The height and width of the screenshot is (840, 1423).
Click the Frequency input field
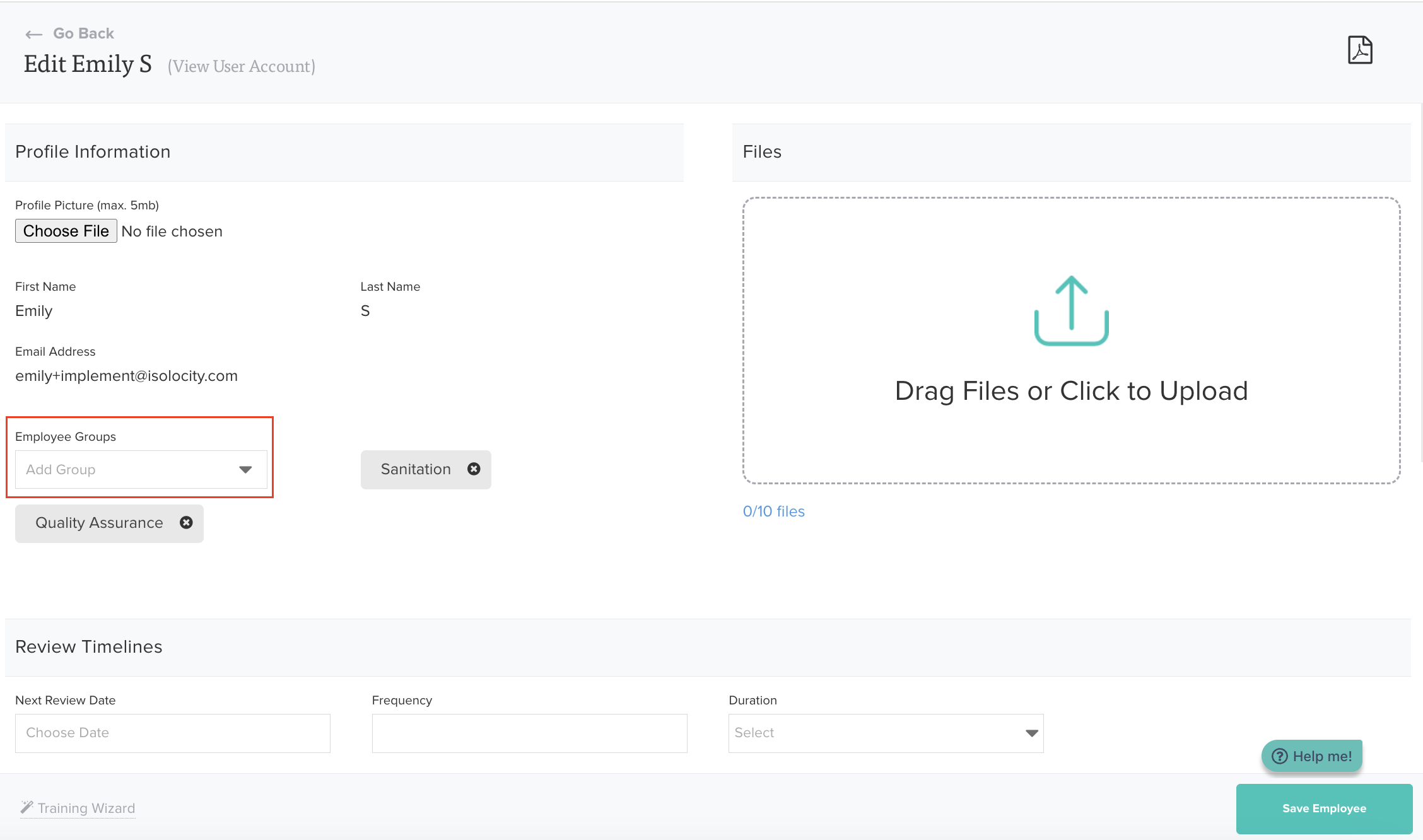[x=529, y=733]
